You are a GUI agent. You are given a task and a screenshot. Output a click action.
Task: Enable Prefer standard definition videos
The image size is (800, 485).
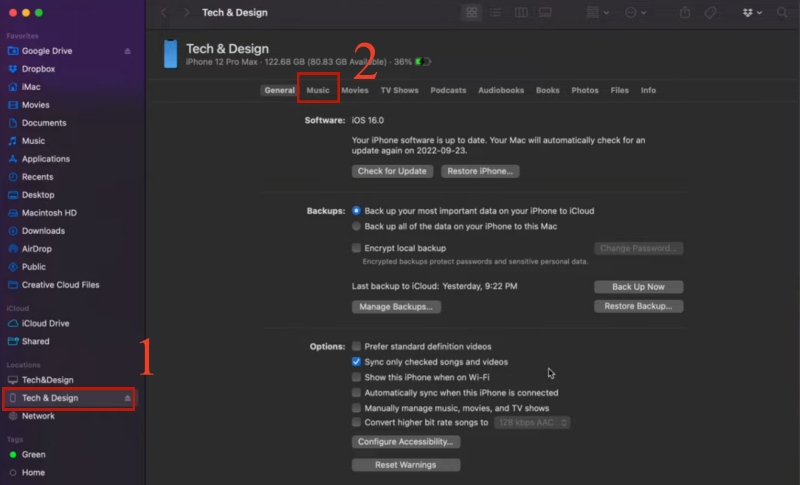point(356,346)
